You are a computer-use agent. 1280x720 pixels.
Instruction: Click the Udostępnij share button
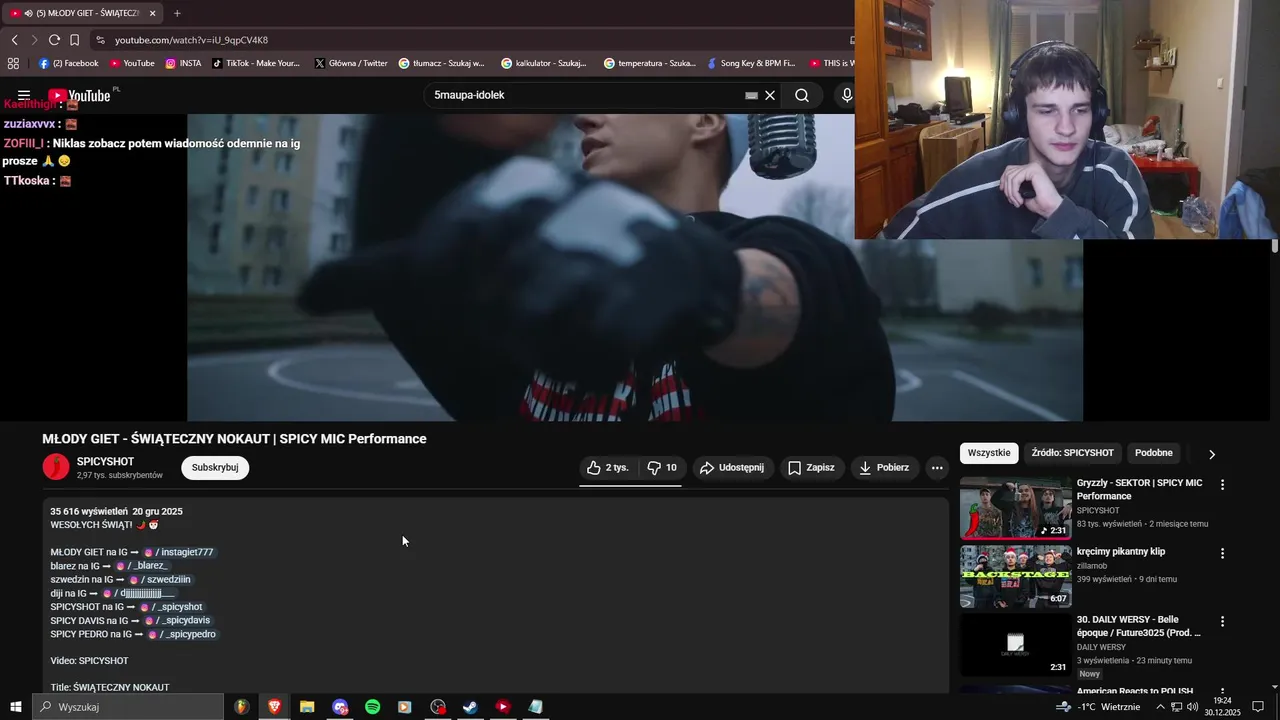(x=732, y=467)
